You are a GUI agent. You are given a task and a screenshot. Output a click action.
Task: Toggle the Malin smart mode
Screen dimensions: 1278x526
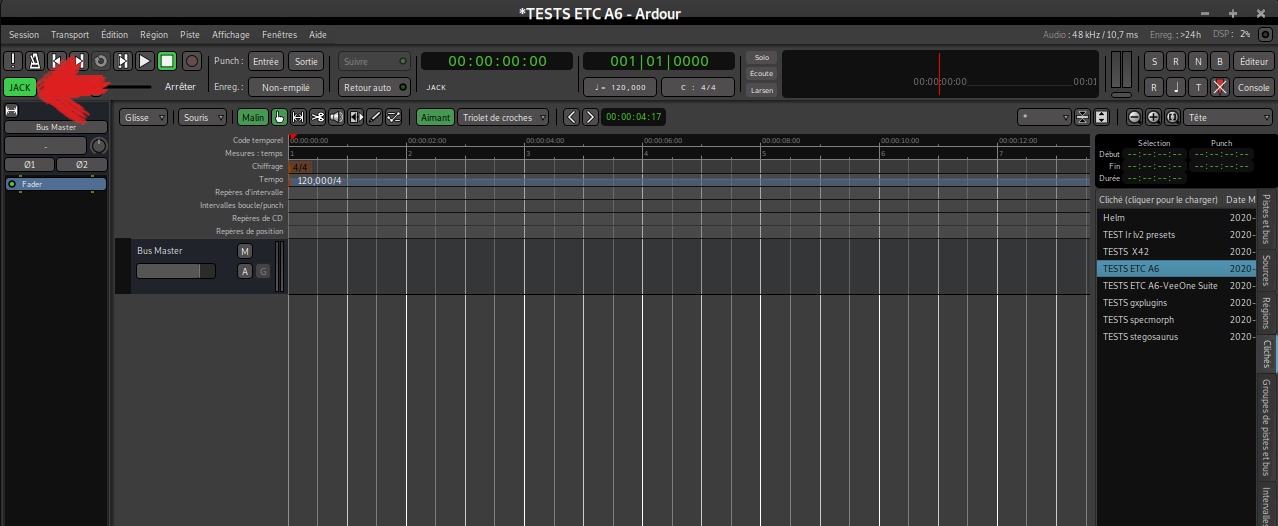(x=254, y=117)
